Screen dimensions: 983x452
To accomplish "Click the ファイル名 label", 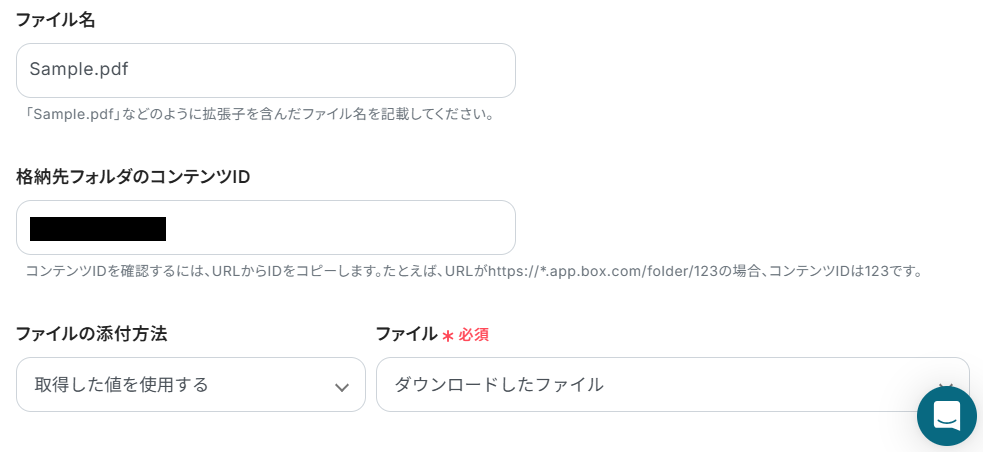I will click(56, 19).
